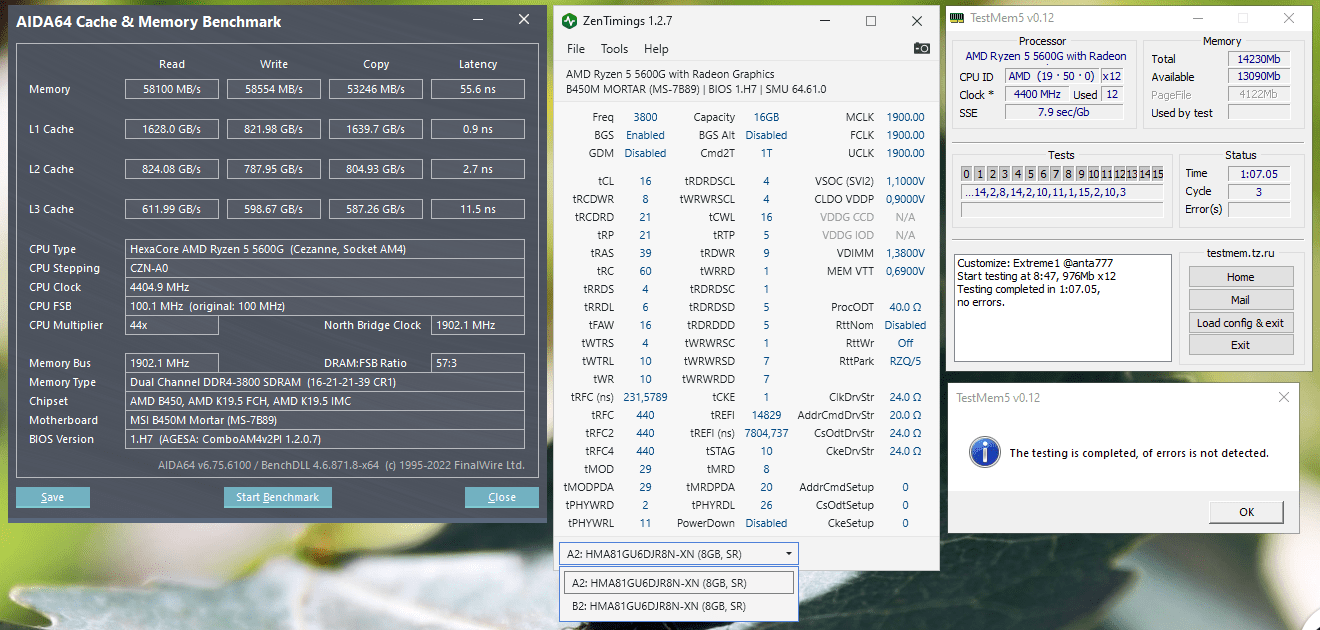1320x630 pixels.
Task: Click BIOS Version 1.H7 AGESA field
Action: coord(325,439)
